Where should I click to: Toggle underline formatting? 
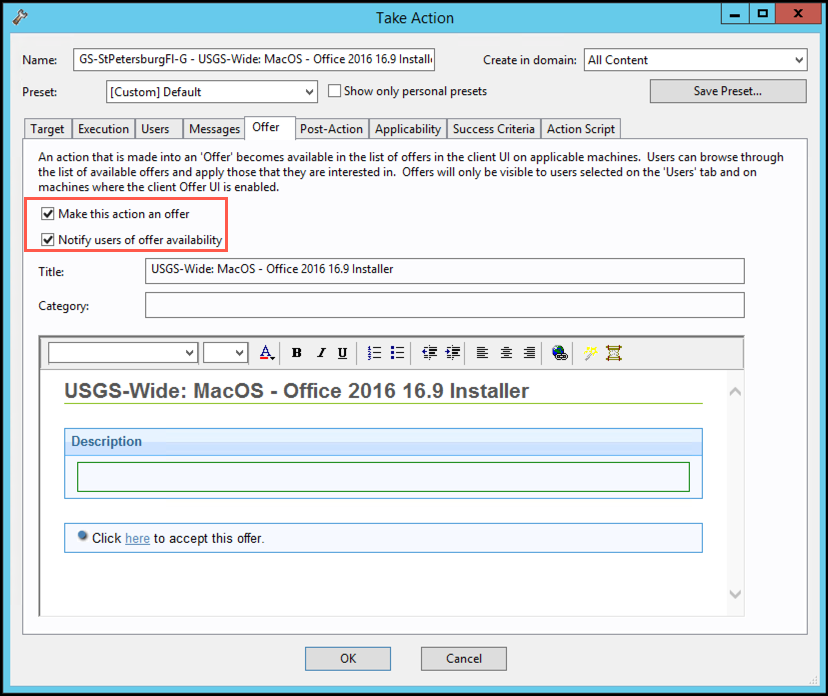pos(343,353)
